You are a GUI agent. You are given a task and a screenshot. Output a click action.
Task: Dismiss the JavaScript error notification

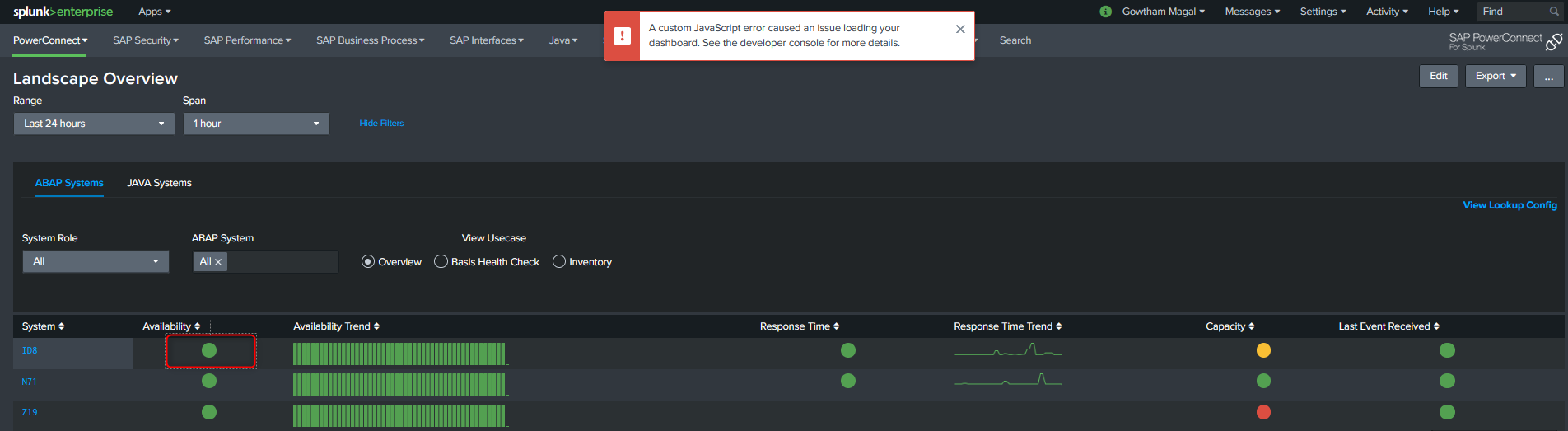[960, 29]
